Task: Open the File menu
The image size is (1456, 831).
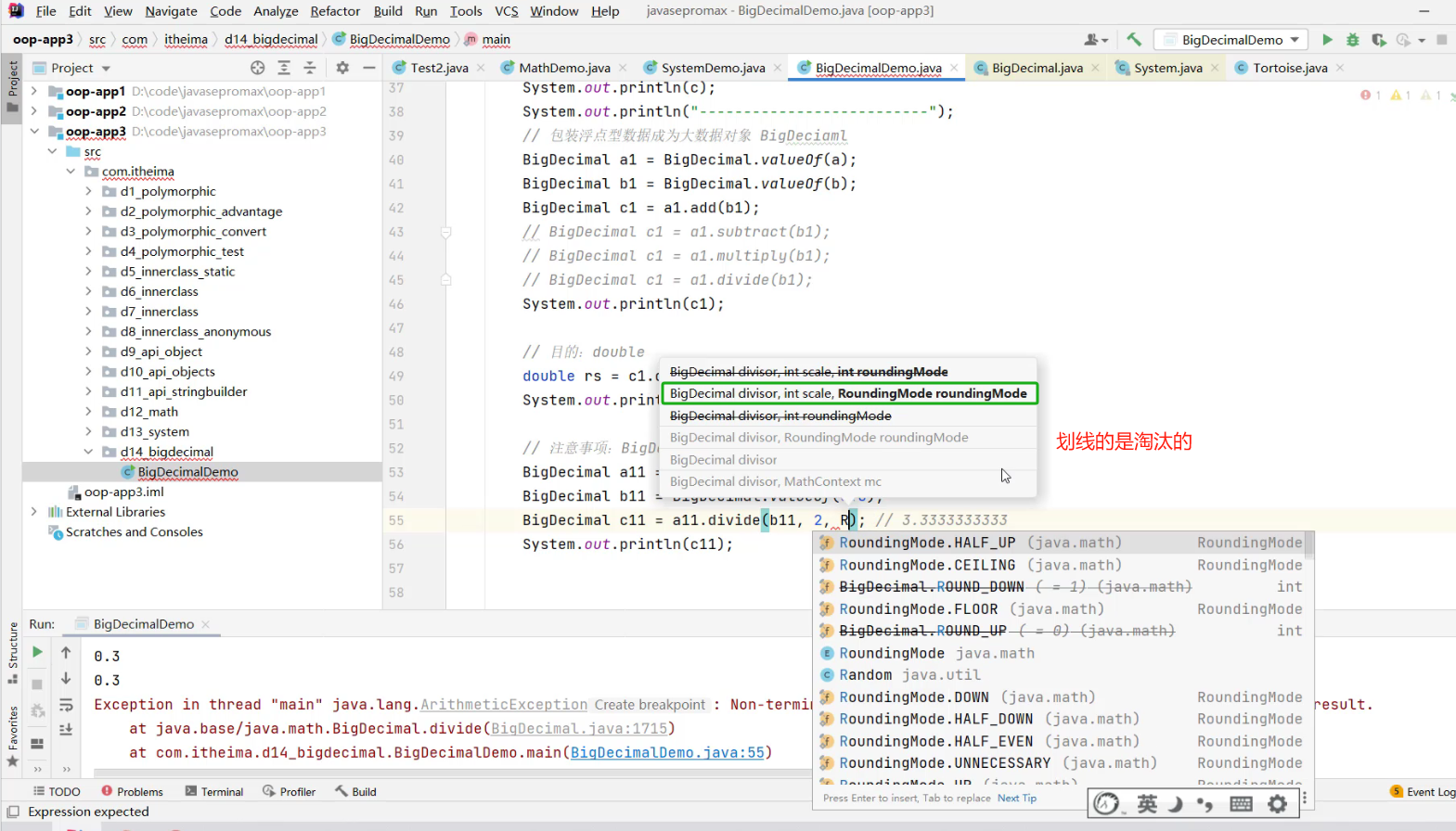Action: click(x=46, y=11)
